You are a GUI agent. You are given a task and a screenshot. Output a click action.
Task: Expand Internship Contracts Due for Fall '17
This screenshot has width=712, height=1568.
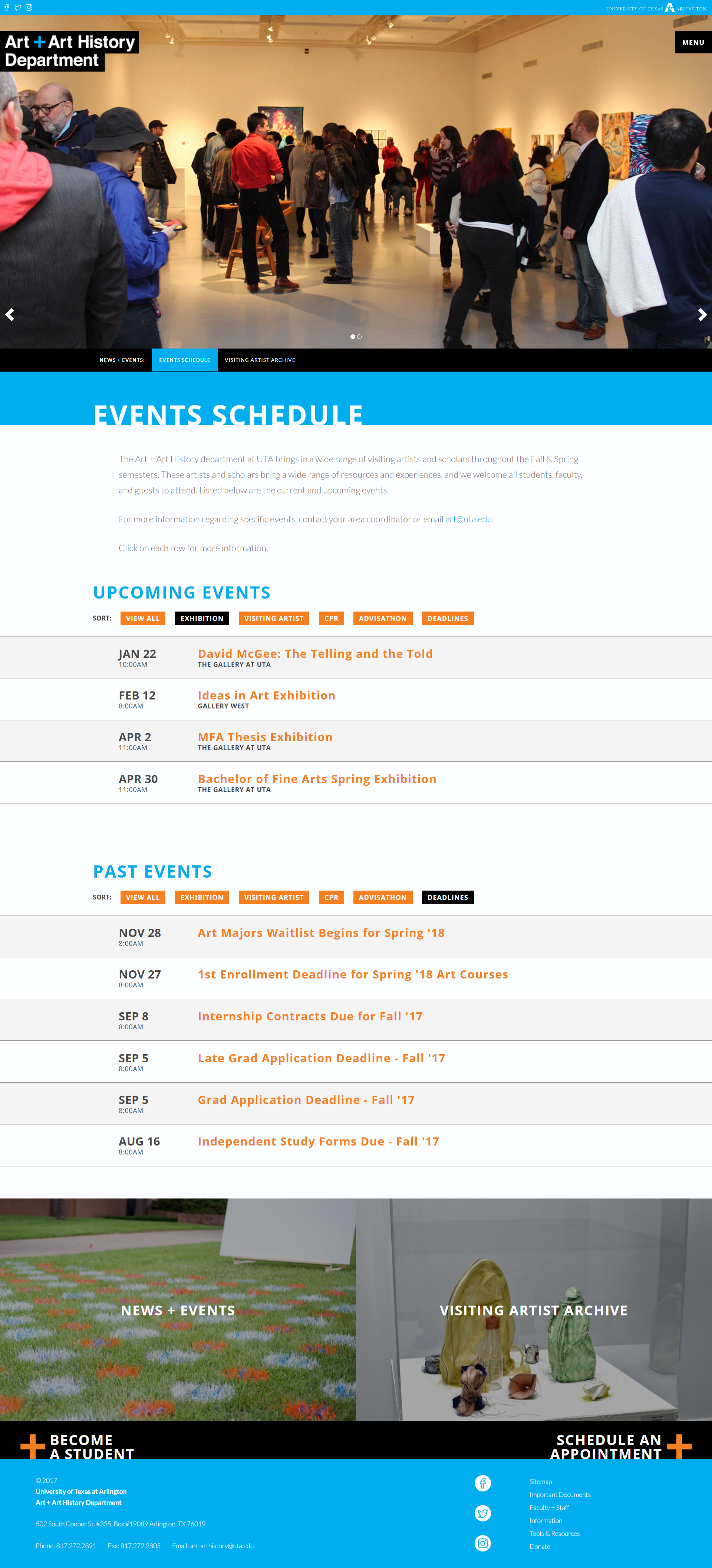[310, 1016]
